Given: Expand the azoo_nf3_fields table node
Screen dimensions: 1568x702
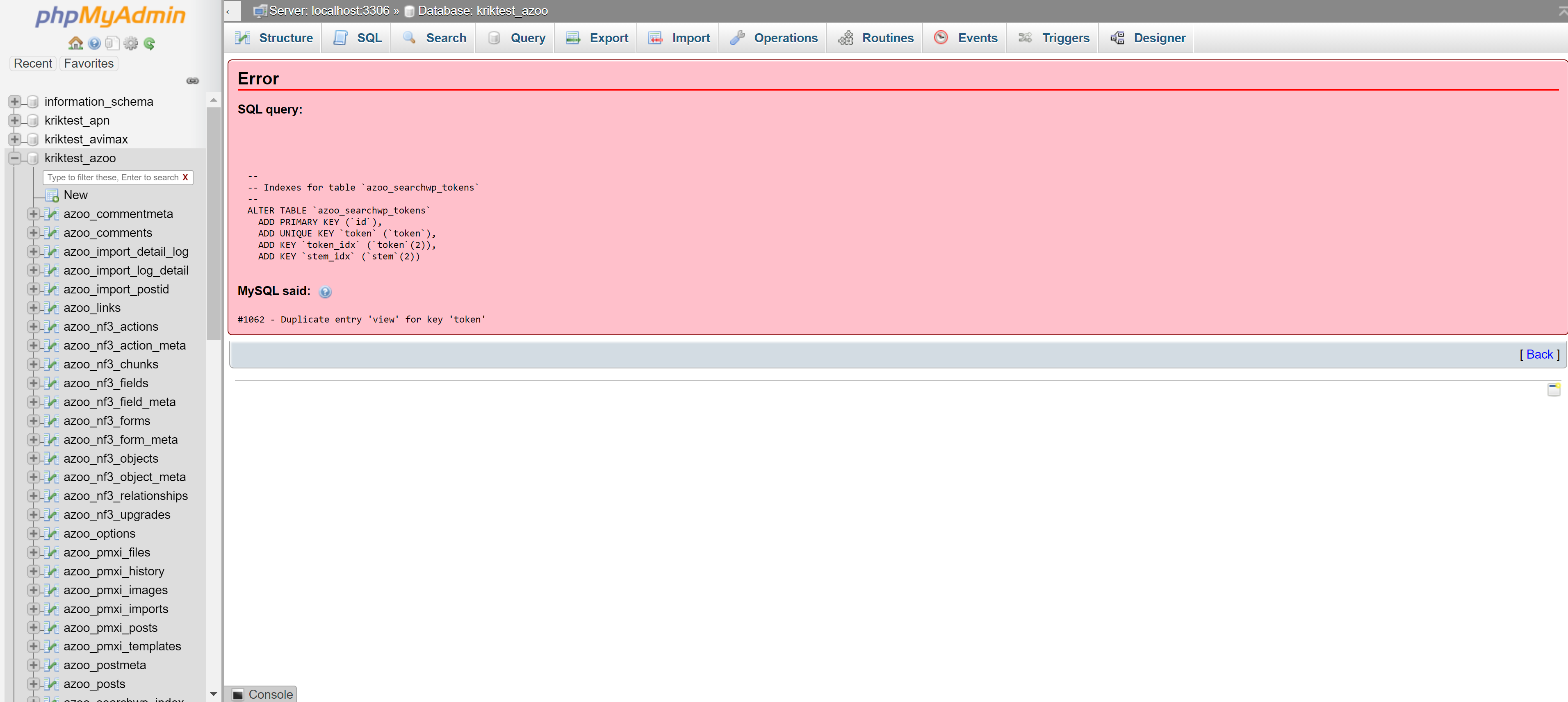Looking at the screenshot, I should coord(34,383).
